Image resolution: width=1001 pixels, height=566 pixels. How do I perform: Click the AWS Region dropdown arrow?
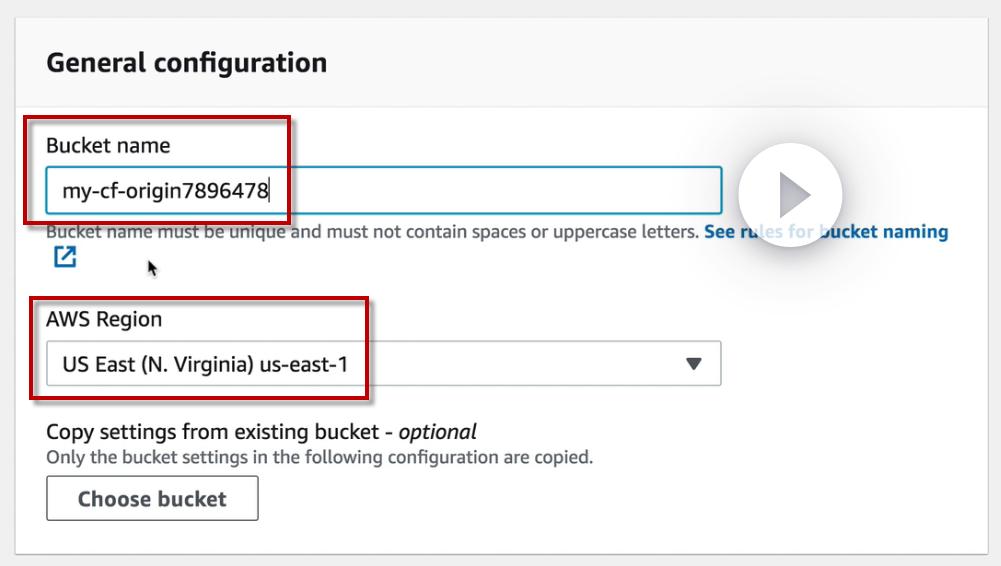point(694,364)
